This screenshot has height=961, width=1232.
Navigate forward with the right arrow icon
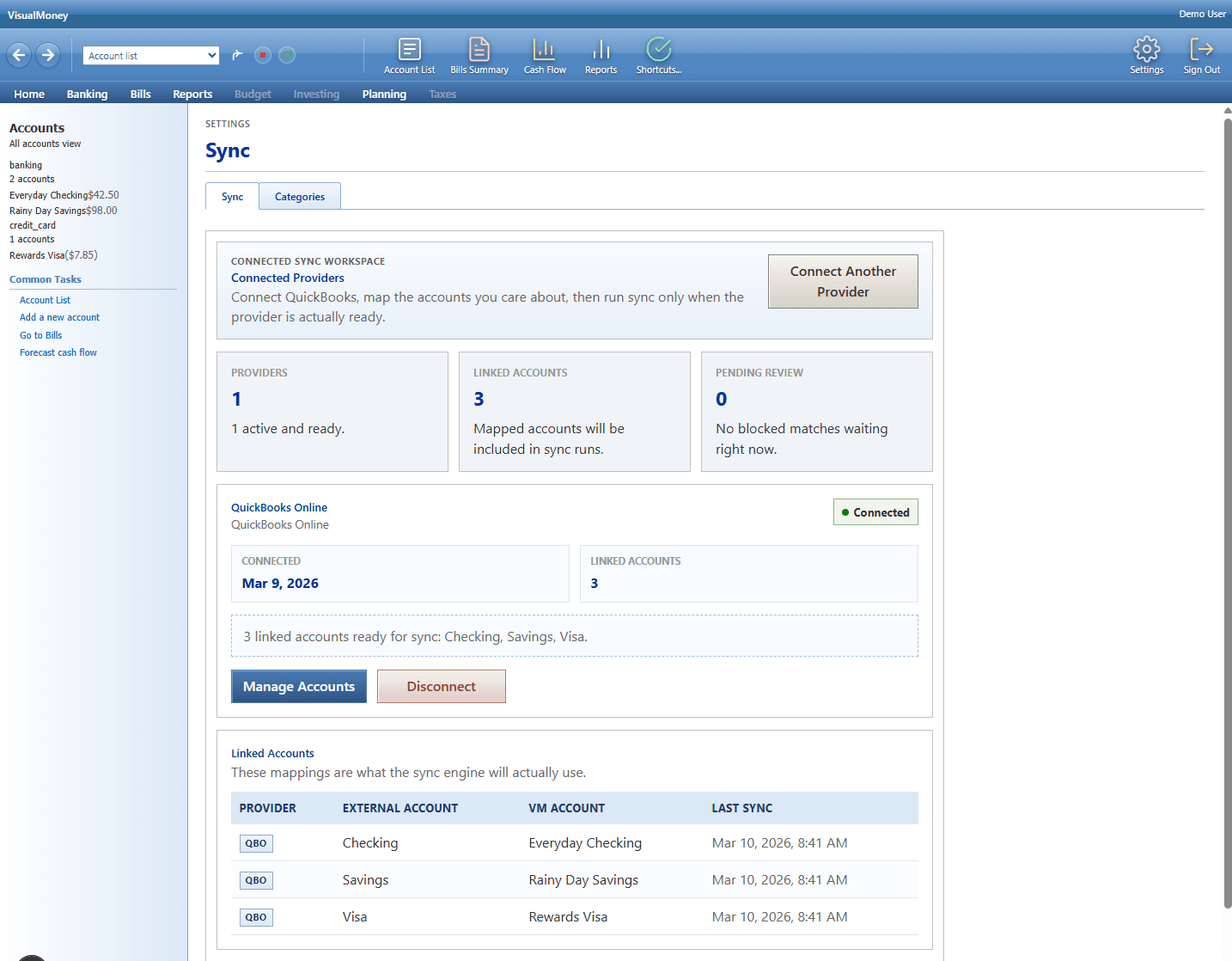click(47, 54)
